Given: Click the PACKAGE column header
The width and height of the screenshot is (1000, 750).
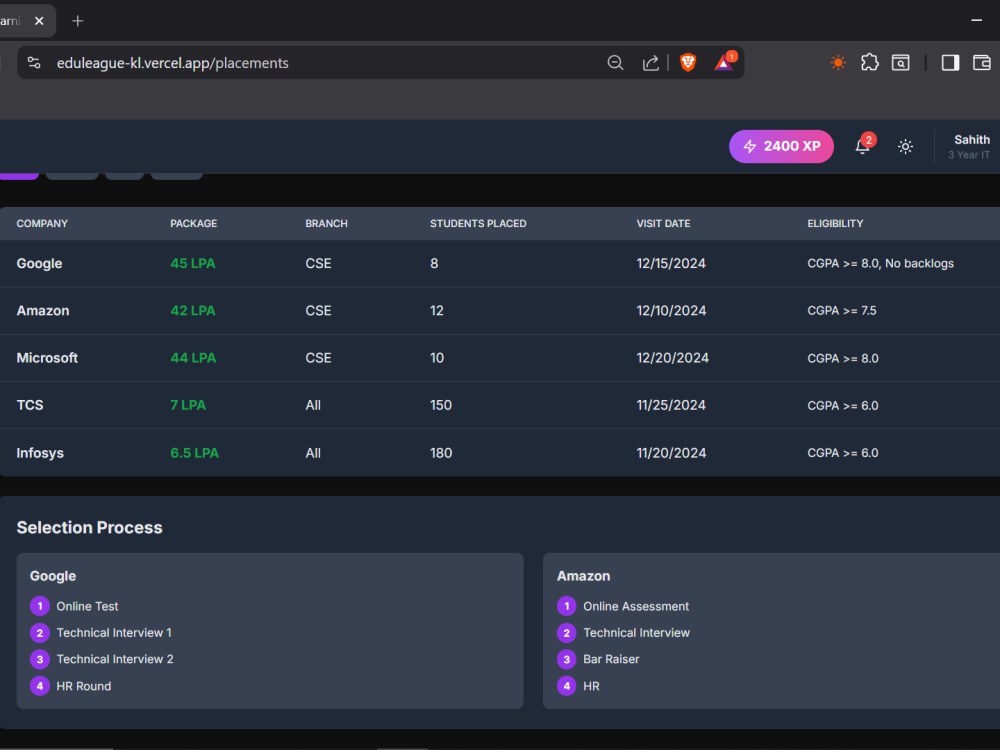Looking at the screenshot, I should pyautogui.click(x=193, y=223).
